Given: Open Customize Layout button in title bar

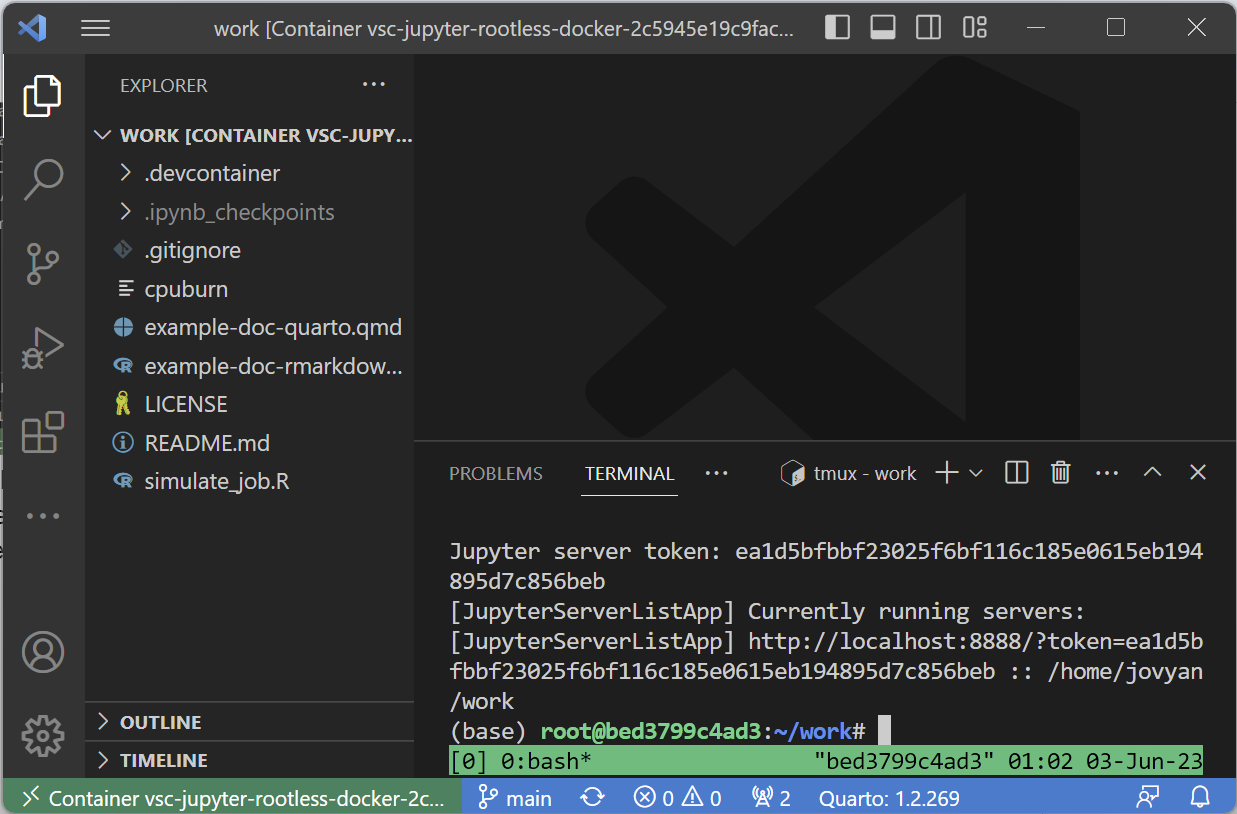Looking at the screenshot, I should (x=975, y=28).
